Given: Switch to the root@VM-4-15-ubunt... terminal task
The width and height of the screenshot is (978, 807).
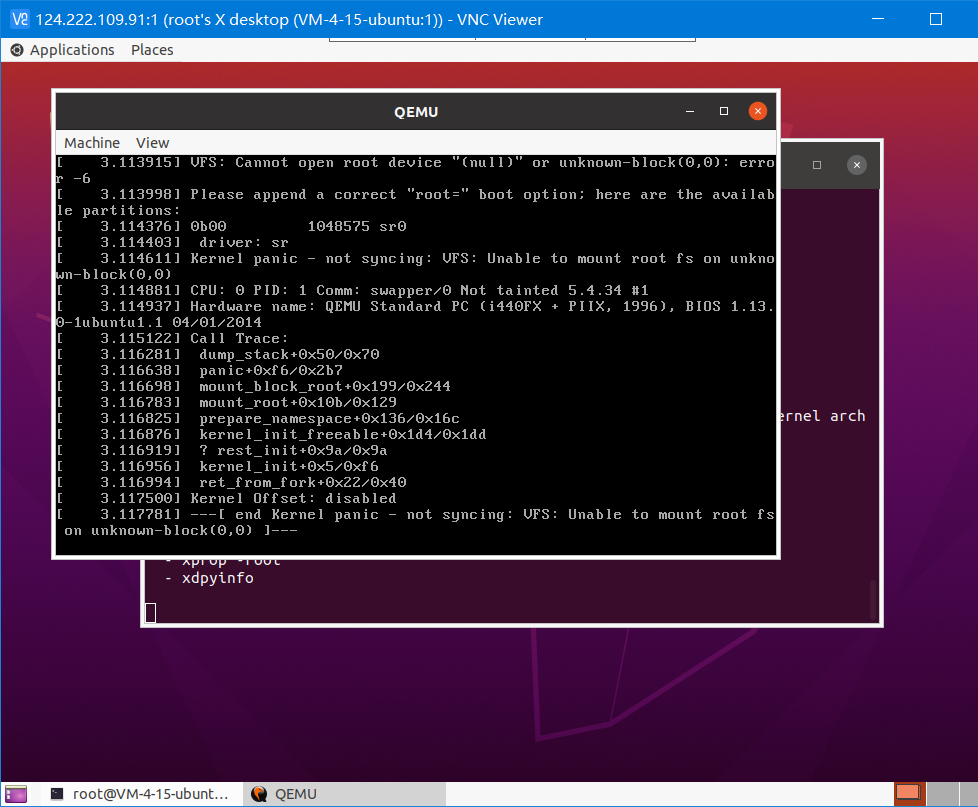Looking at the screenshot, I should [140, 794].
